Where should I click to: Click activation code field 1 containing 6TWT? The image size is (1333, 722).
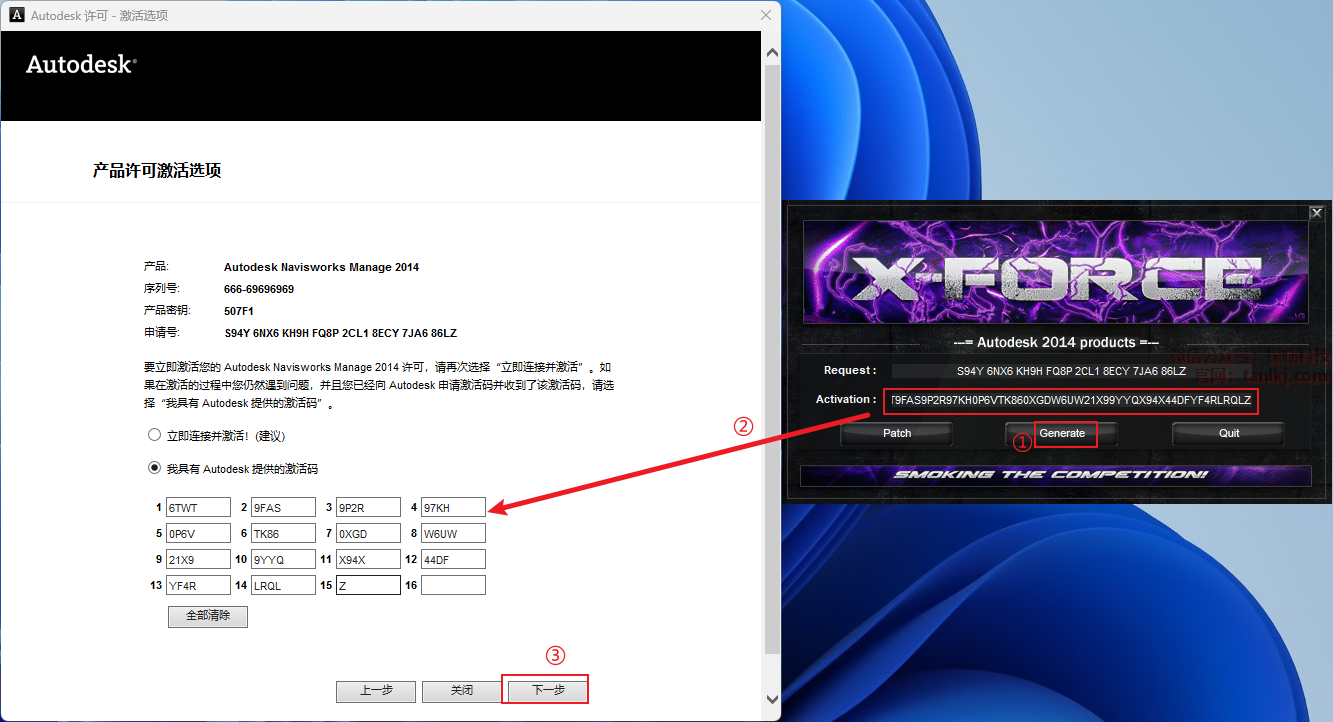tap(198, 507)
